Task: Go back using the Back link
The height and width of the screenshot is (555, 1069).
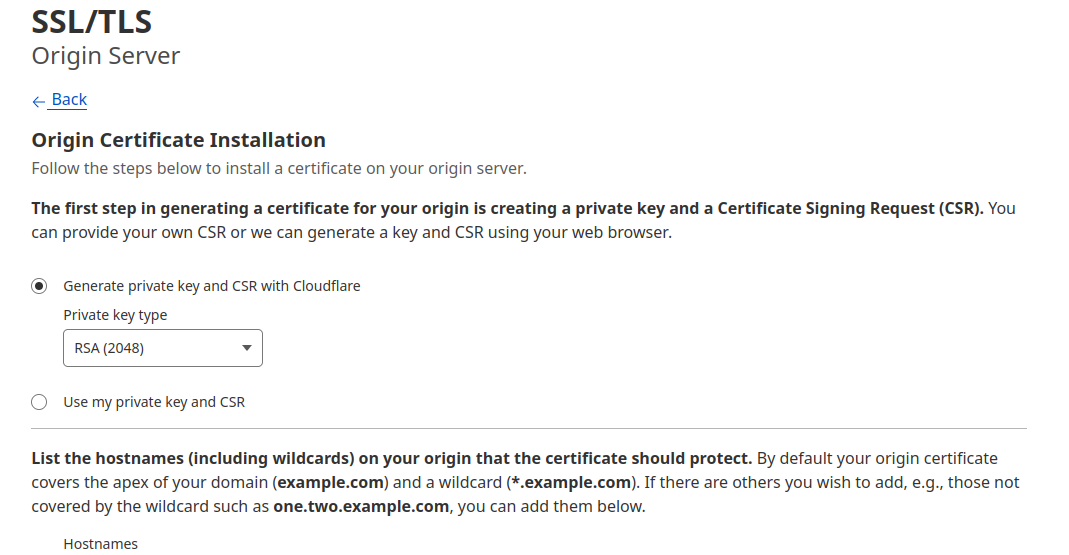Action: tap(69, 100)
